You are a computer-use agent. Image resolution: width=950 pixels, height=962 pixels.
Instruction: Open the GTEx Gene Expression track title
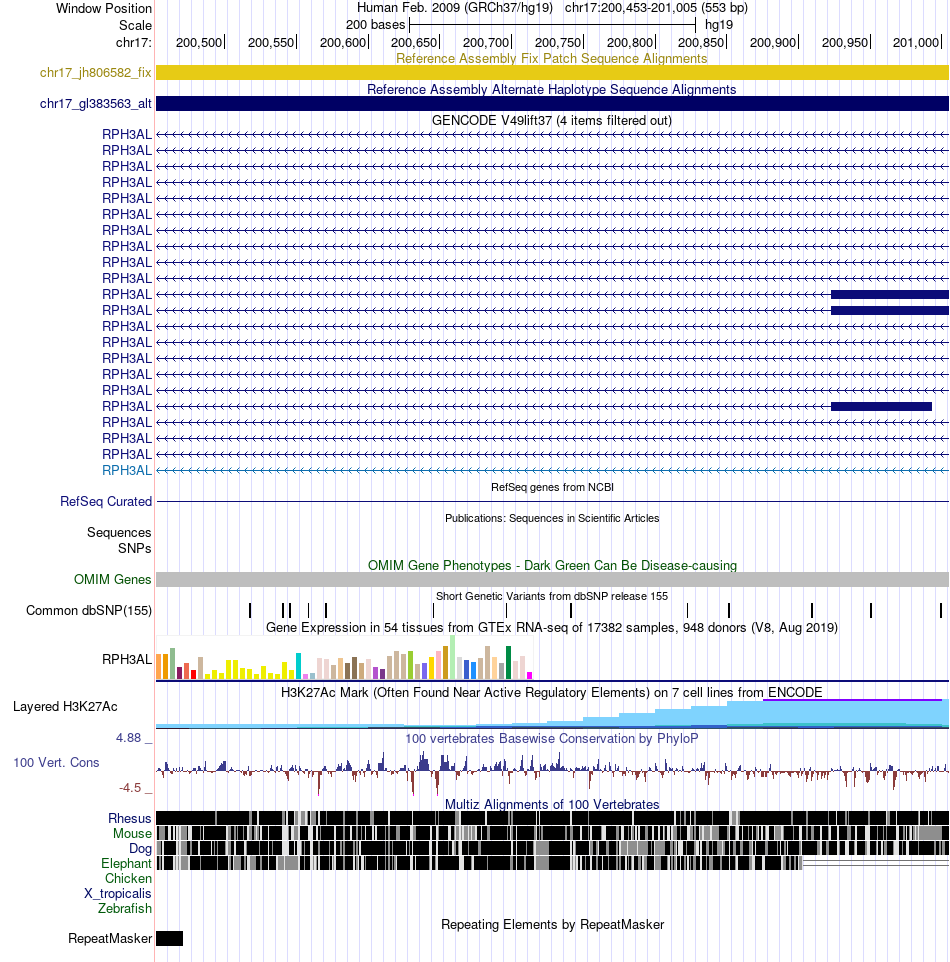[552, 627]
